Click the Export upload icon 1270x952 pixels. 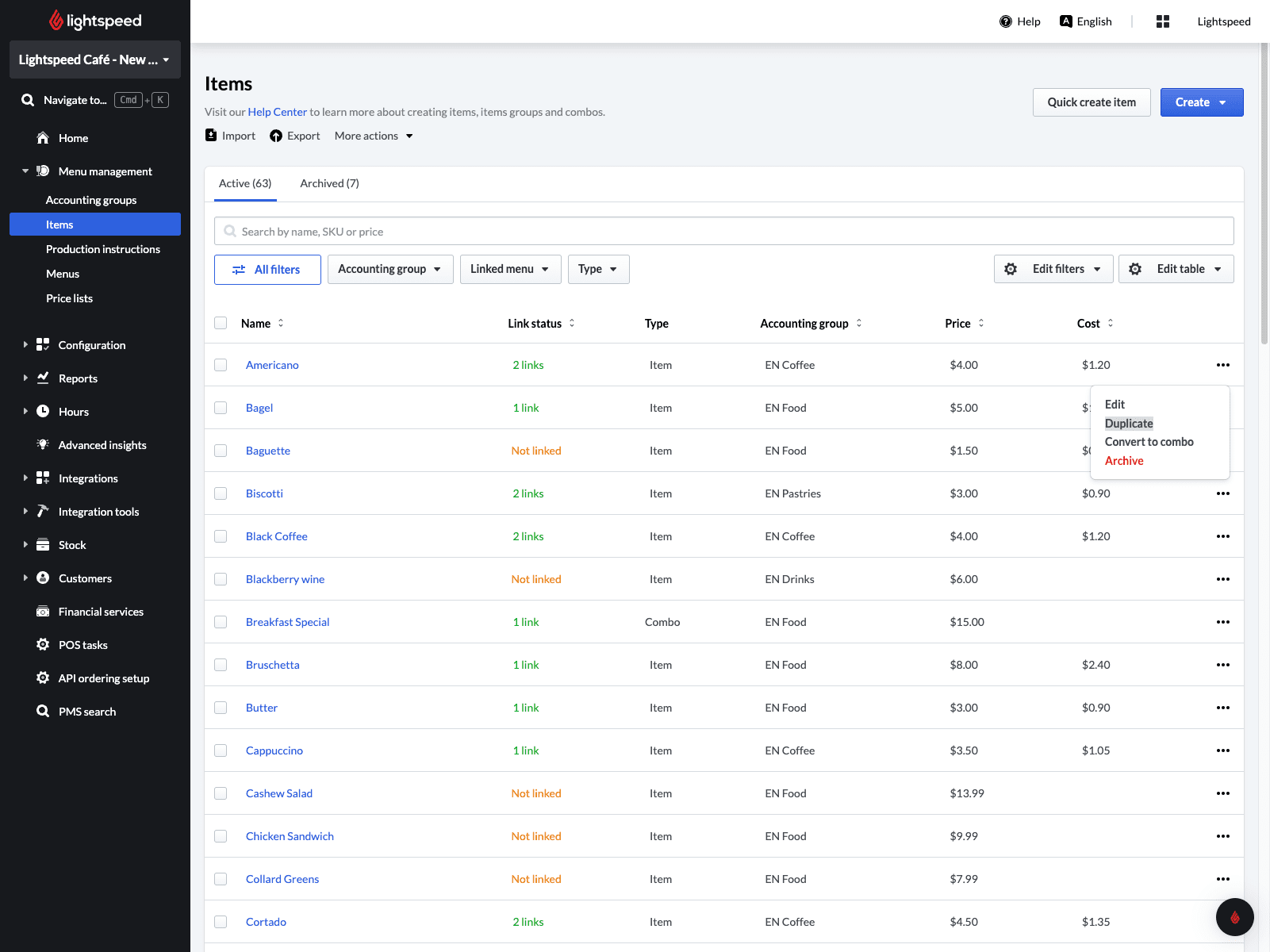click(276, 136)
